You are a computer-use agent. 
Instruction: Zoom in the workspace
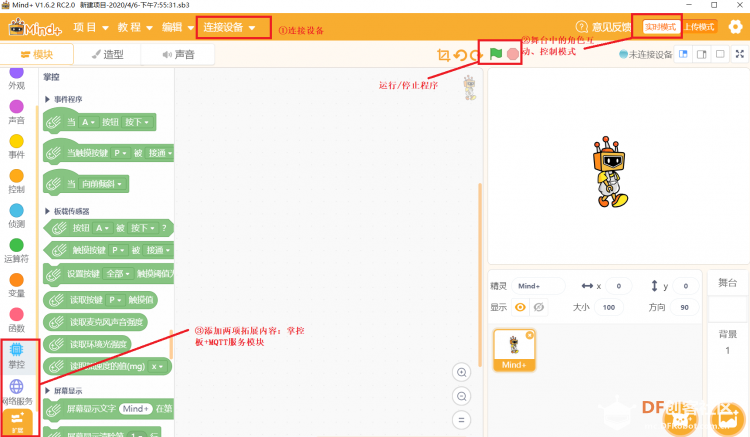click(x=462, y=372)
